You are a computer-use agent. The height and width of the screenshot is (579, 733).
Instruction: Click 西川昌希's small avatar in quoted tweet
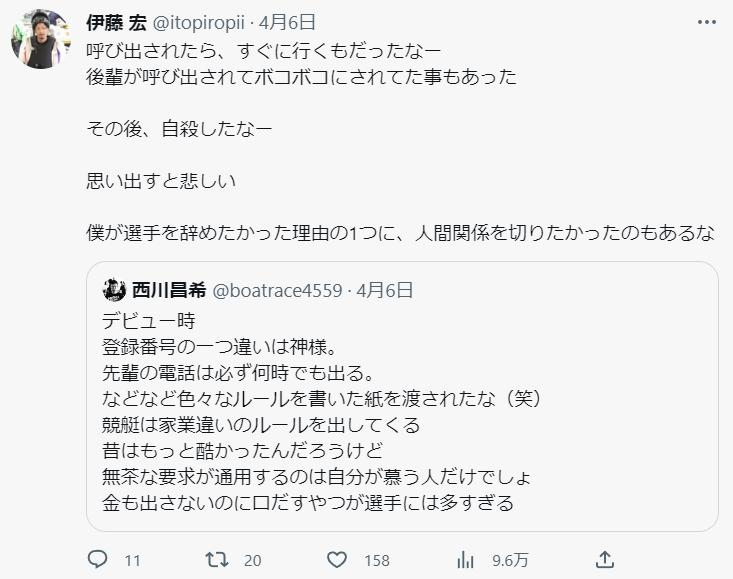point(114,291)
